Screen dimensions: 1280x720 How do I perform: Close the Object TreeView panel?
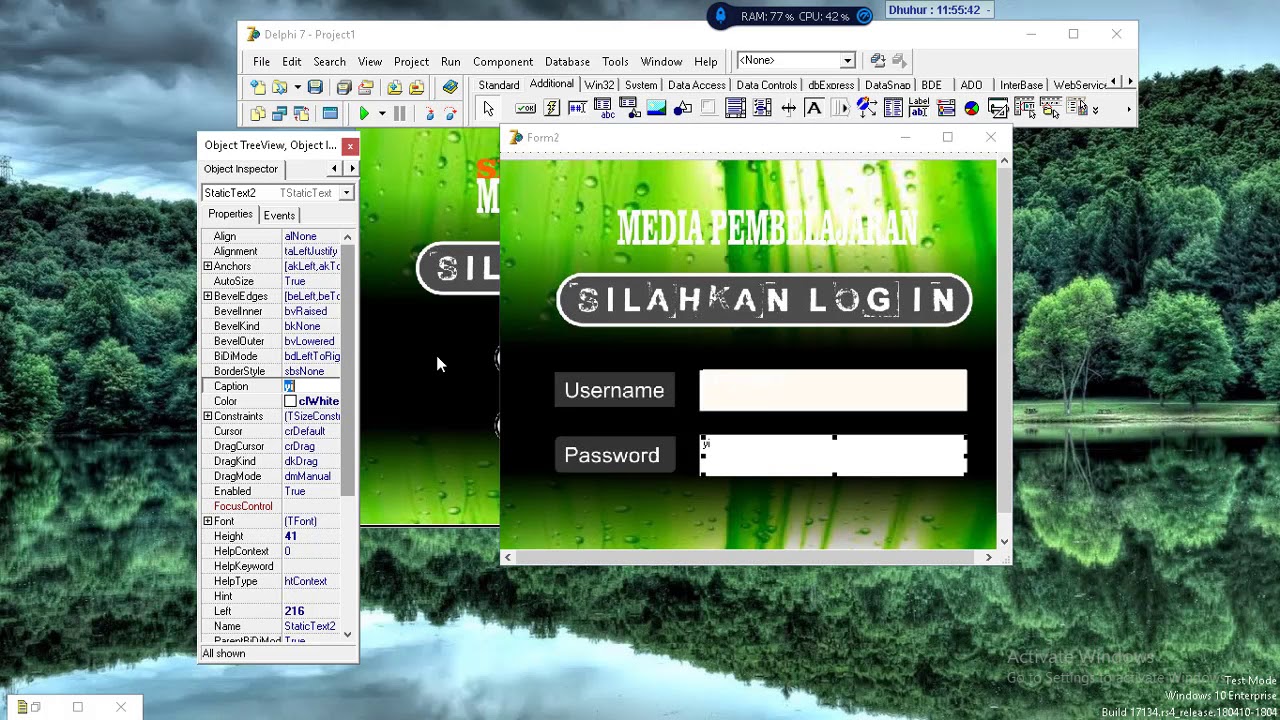coord(350,146)
